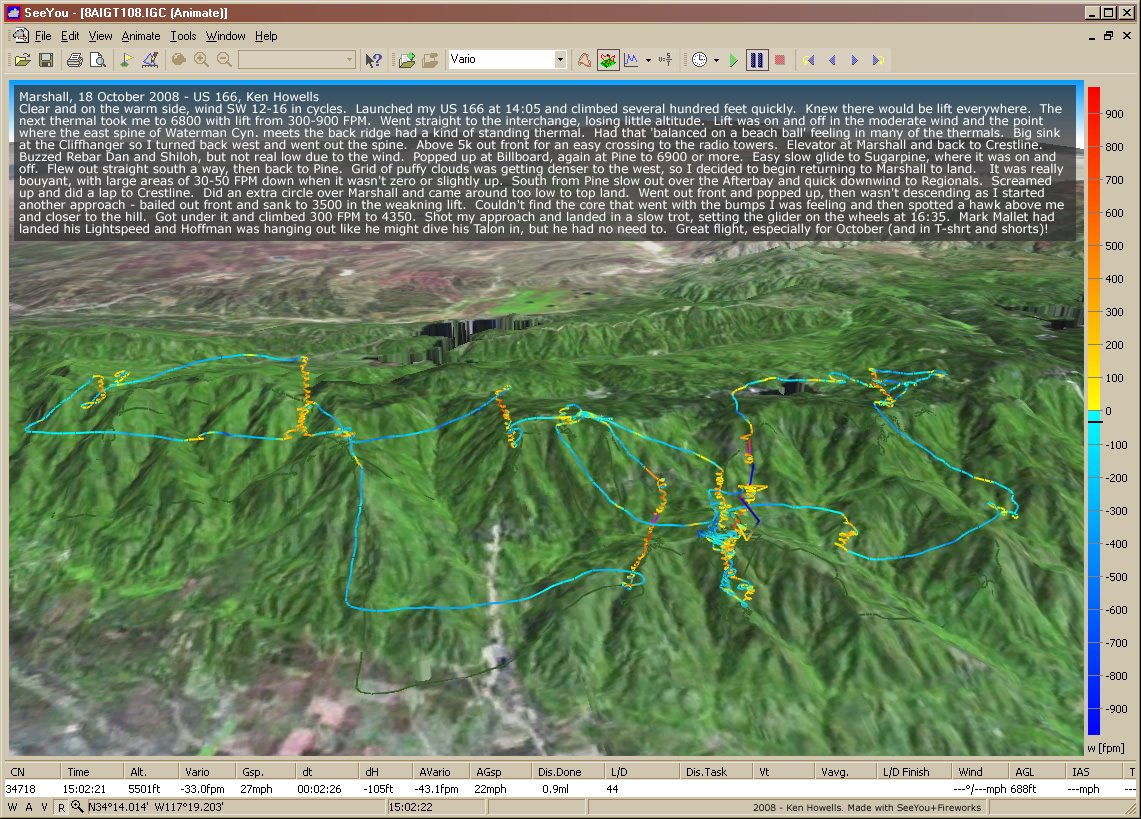This screenshot has width=1141, height=819.
Task: Click the zoom in magnifier icon
Action: [202, 60]
